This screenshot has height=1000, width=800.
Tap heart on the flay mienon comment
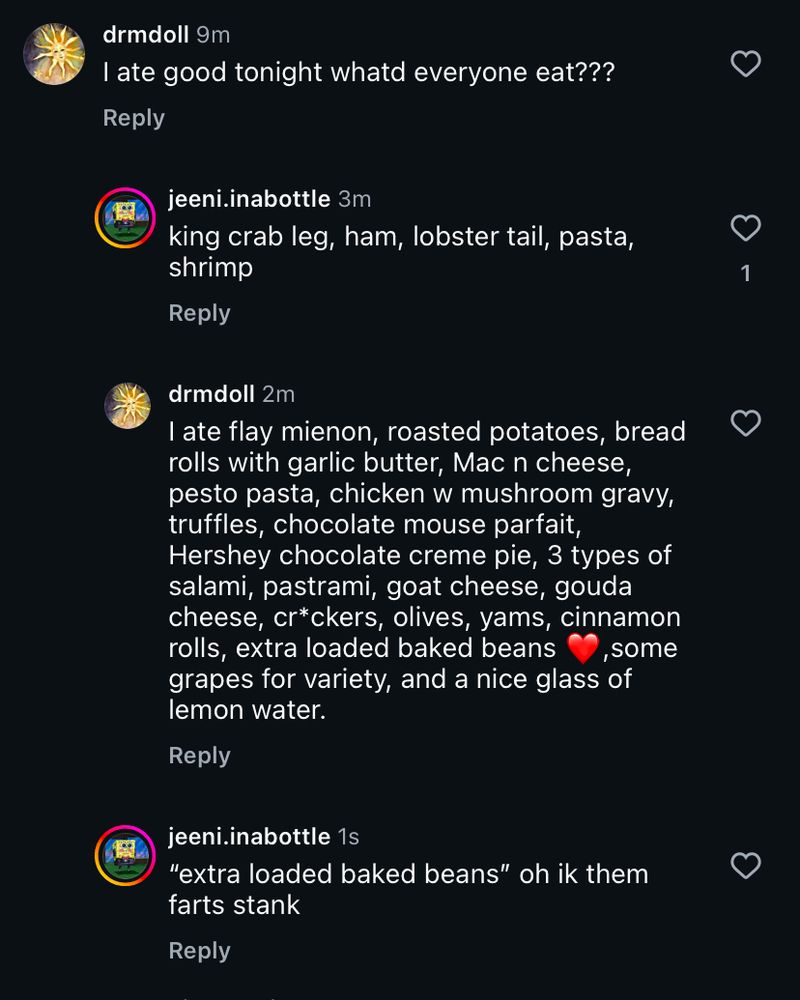[x=746, y=424]
